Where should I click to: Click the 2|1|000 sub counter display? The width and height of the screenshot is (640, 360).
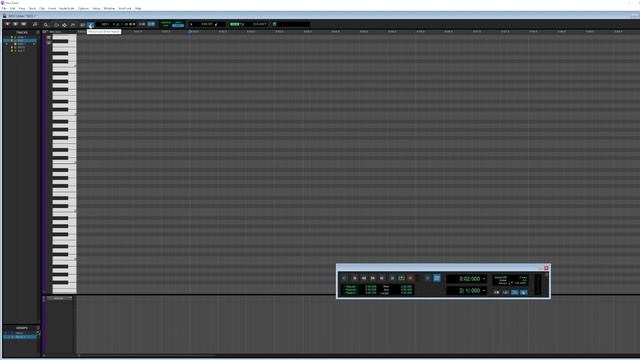pos(469,291)
